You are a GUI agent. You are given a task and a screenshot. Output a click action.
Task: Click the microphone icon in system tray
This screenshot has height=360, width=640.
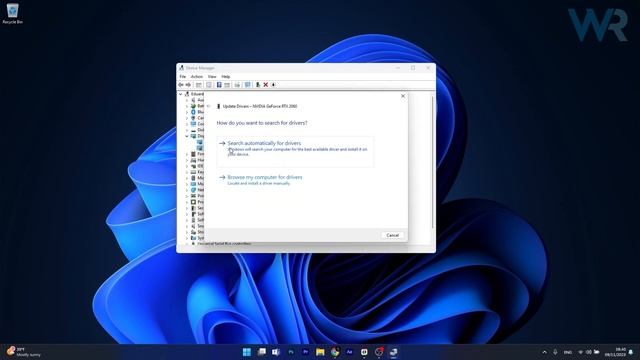[x=555, y=352]
